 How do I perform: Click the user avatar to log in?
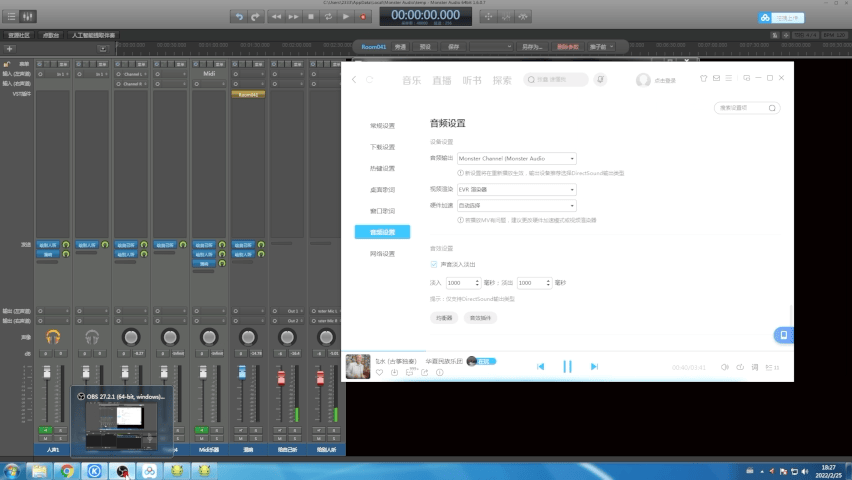click(x=643, y=80)
